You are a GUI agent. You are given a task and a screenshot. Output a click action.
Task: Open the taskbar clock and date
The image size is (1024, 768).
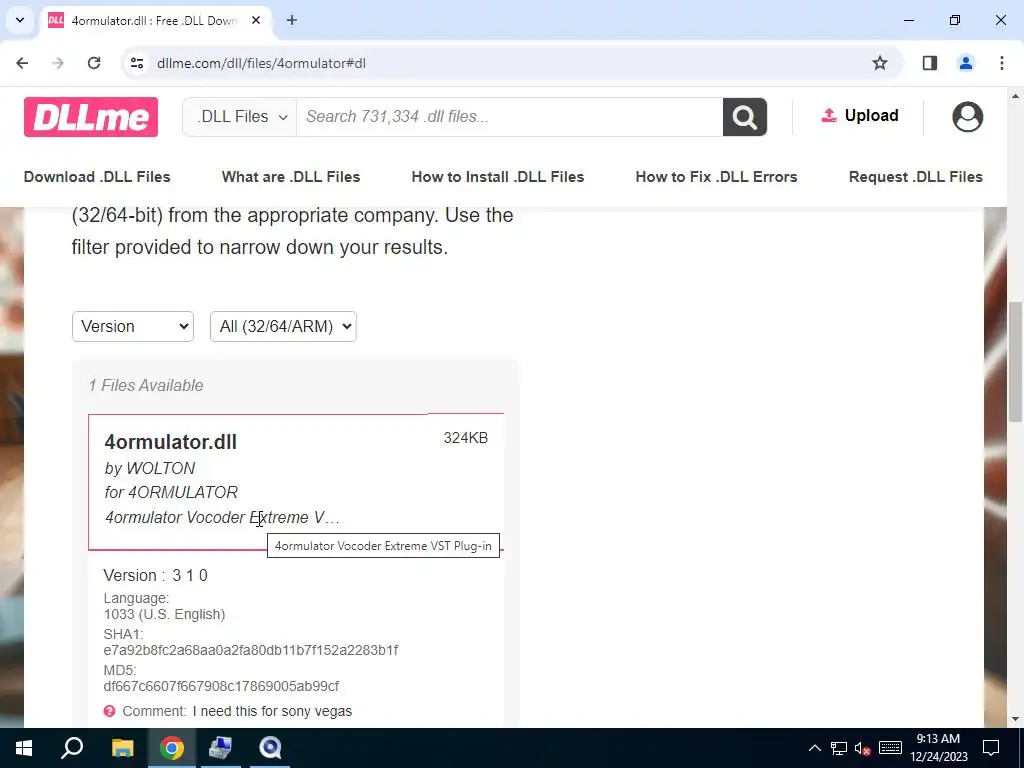tap(938, 748)
